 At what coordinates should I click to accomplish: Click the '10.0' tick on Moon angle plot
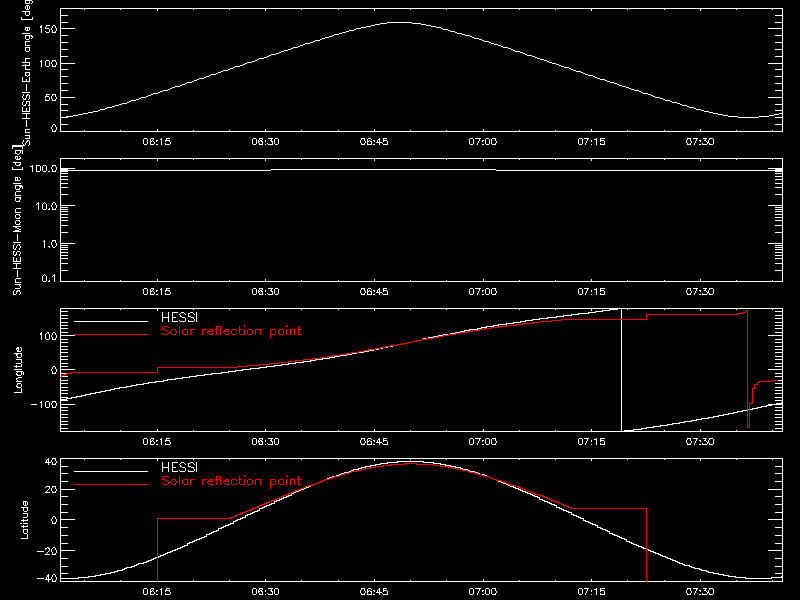click(46, 206)
